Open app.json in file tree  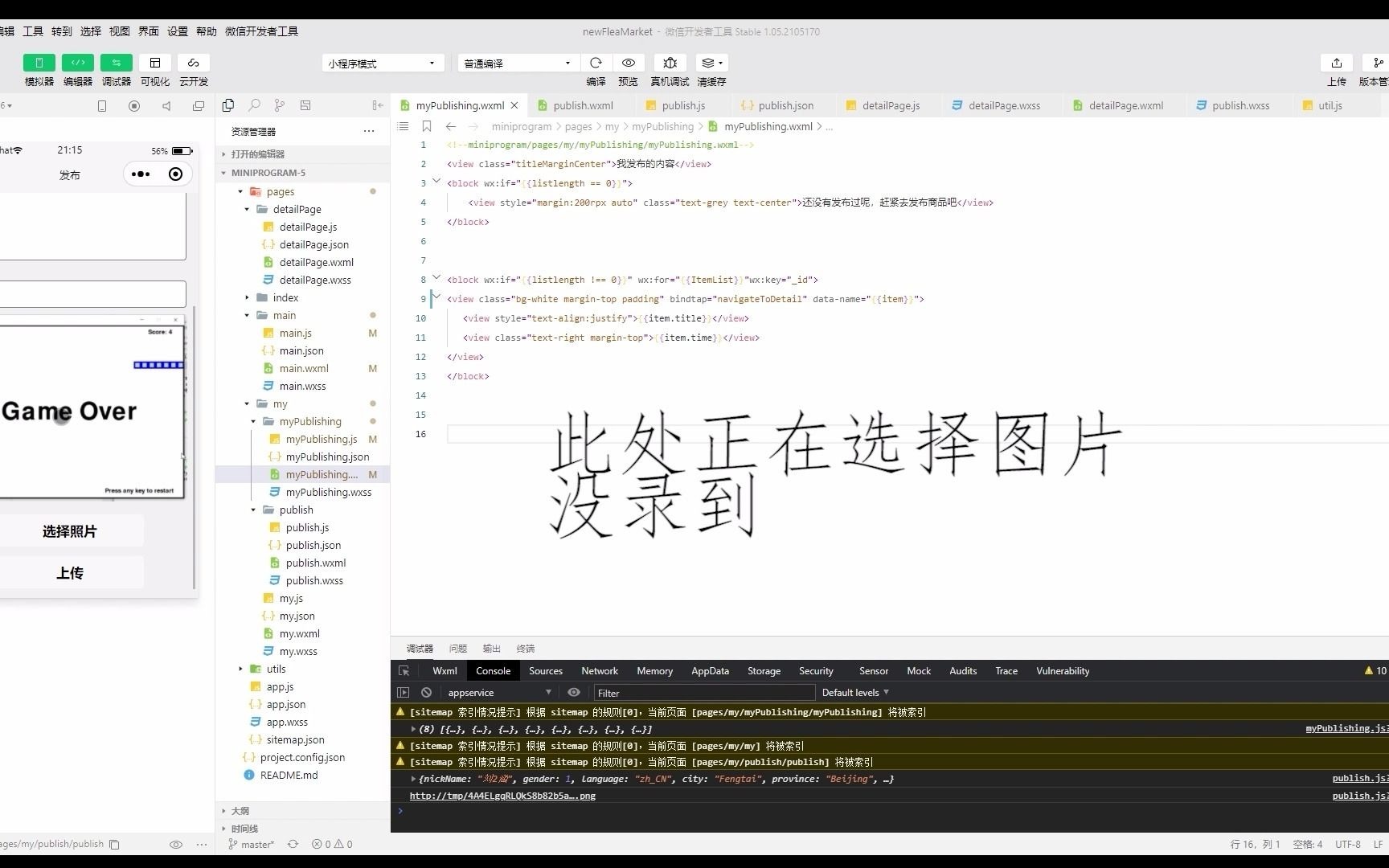click(x=285, y=705)
